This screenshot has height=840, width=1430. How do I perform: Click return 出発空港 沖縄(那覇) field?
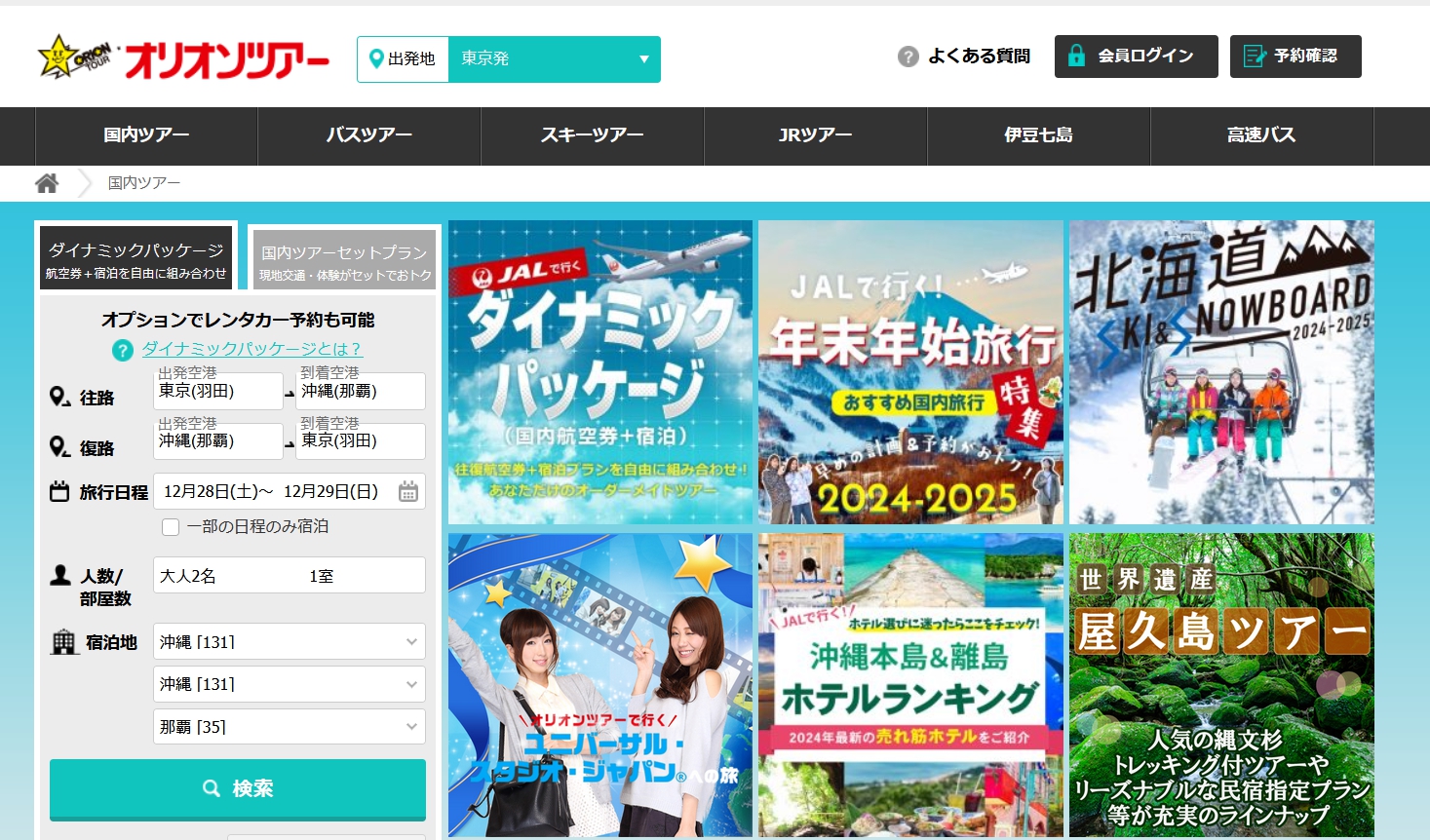(218, 441)
